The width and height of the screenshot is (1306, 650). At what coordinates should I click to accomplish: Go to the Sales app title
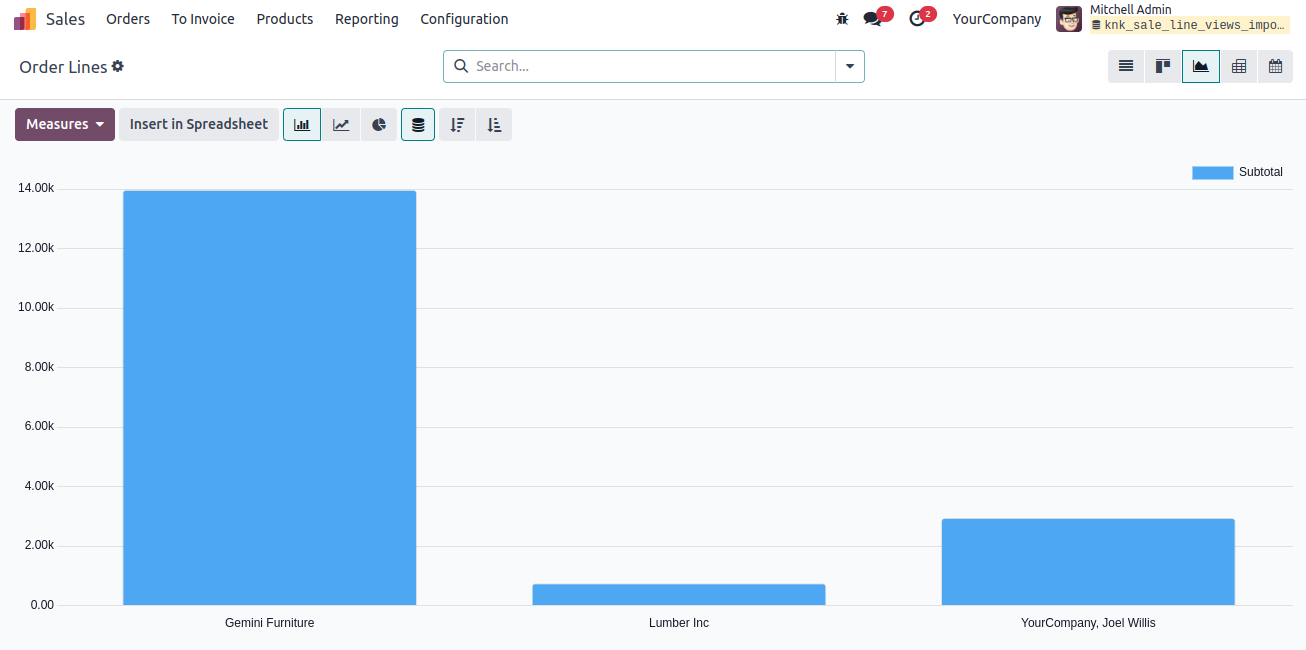click(65, 19)
